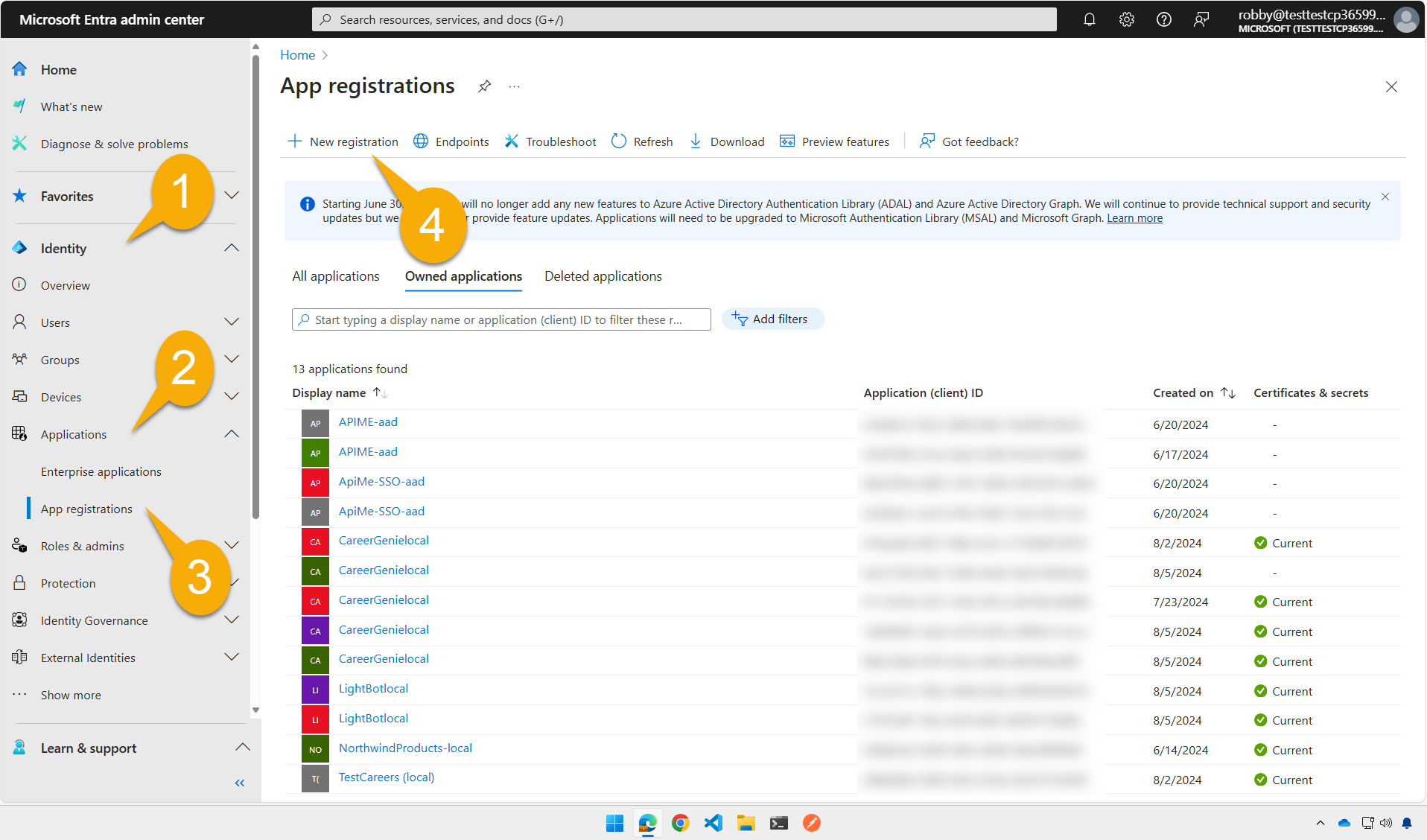Open NorthwindProducts-local application
The height and width of the screenshot is (840, 1427).
click(405, 748)
